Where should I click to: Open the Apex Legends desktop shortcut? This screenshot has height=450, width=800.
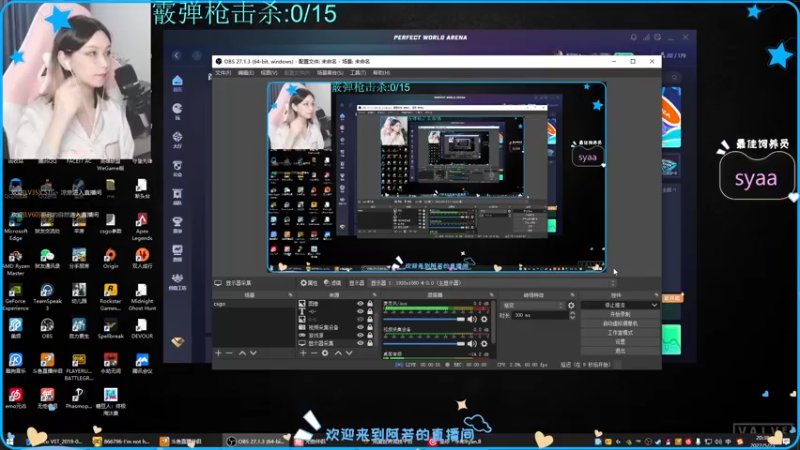coord(142,226)
